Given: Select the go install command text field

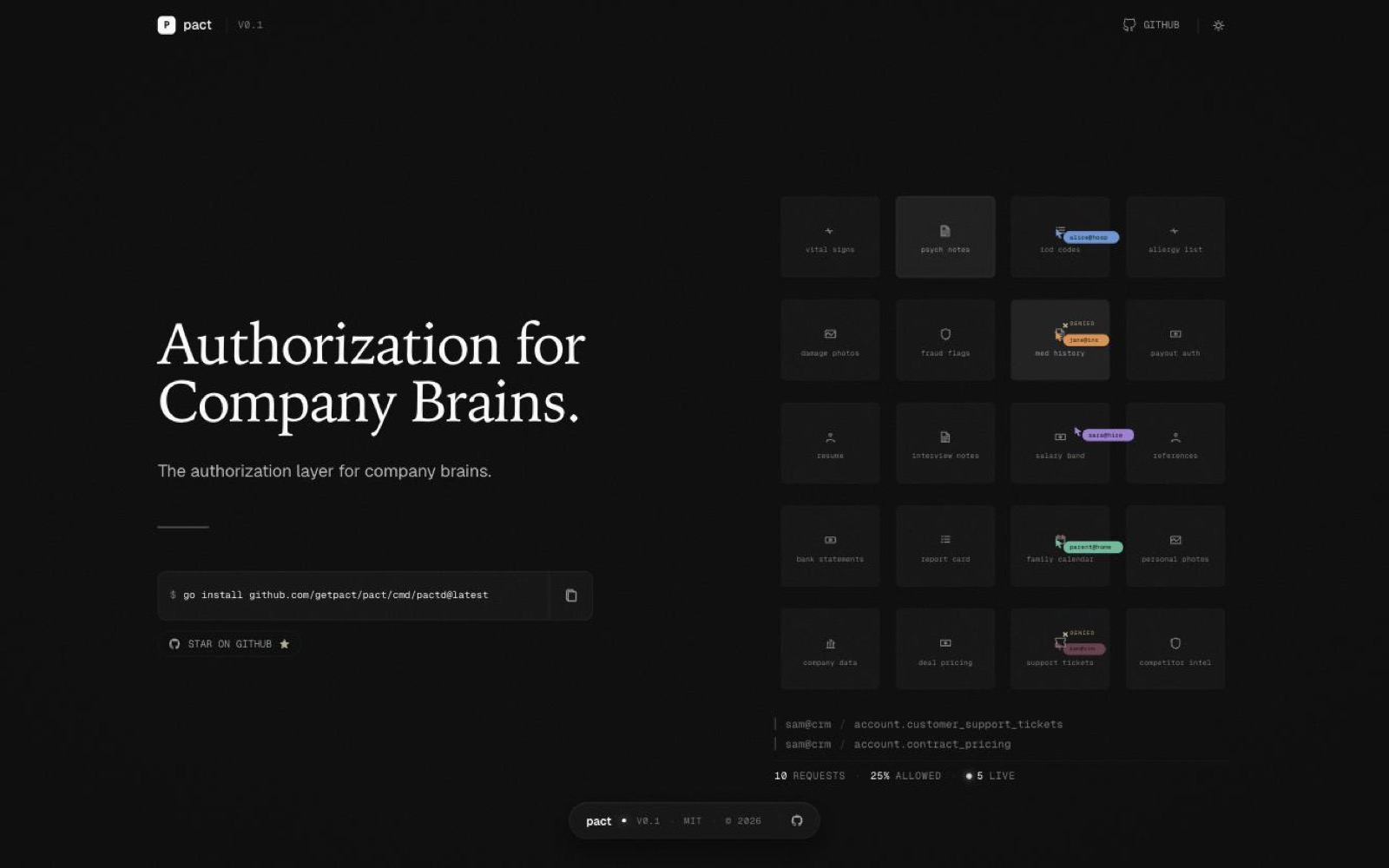Looking at the screenshot, I should [x=353, y=595].
